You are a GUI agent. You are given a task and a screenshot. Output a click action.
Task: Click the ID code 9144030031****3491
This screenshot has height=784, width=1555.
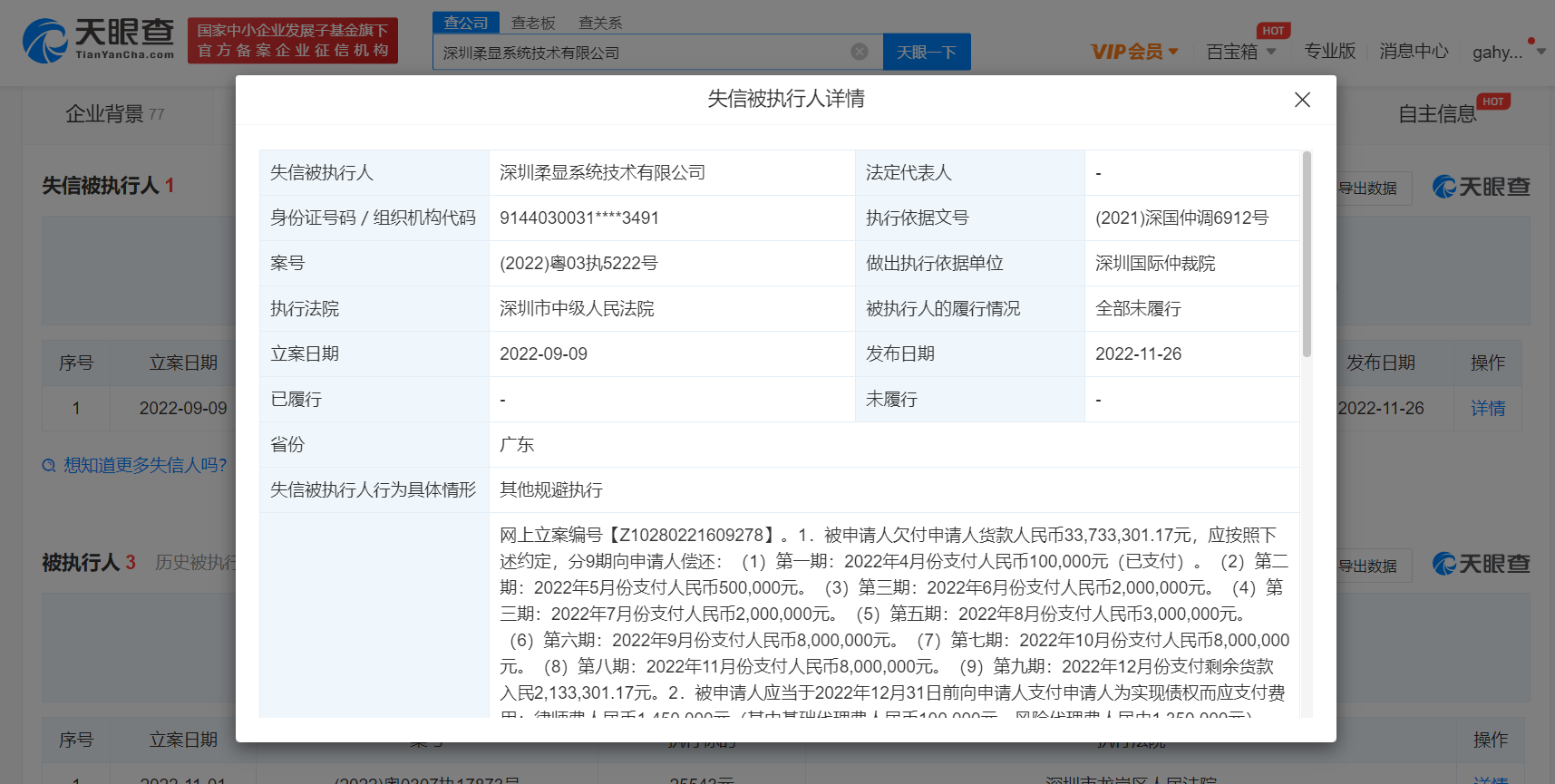pyautogui.click(x=579, y=218)
